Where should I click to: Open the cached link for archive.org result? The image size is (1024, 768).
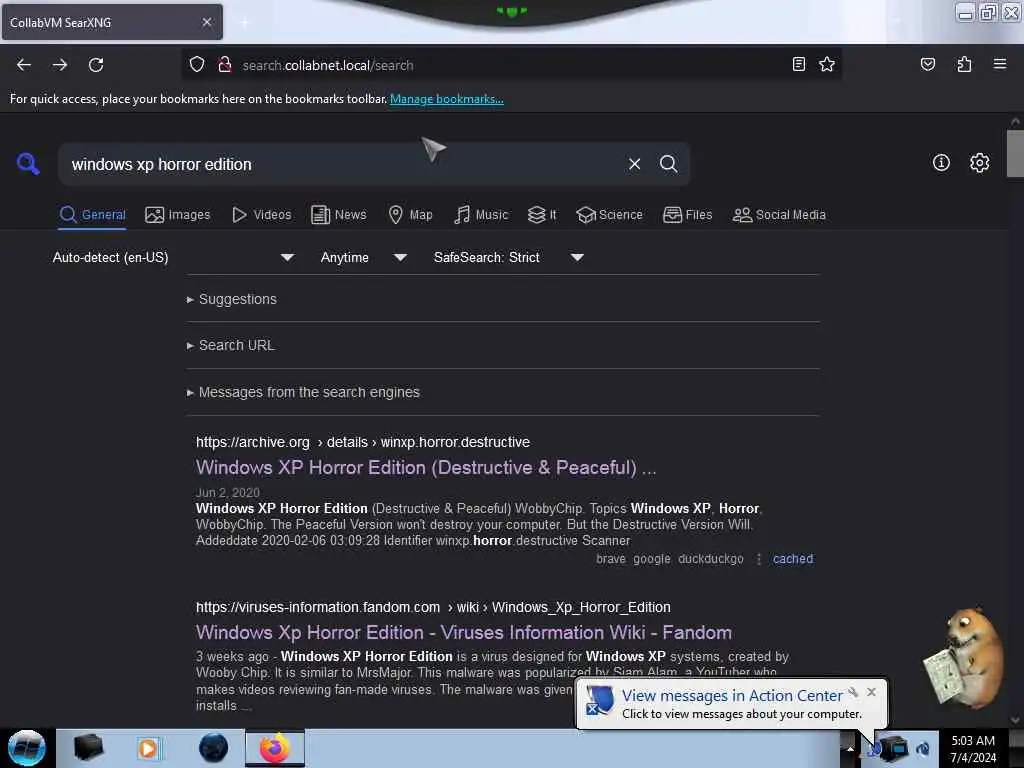[793, 558]
